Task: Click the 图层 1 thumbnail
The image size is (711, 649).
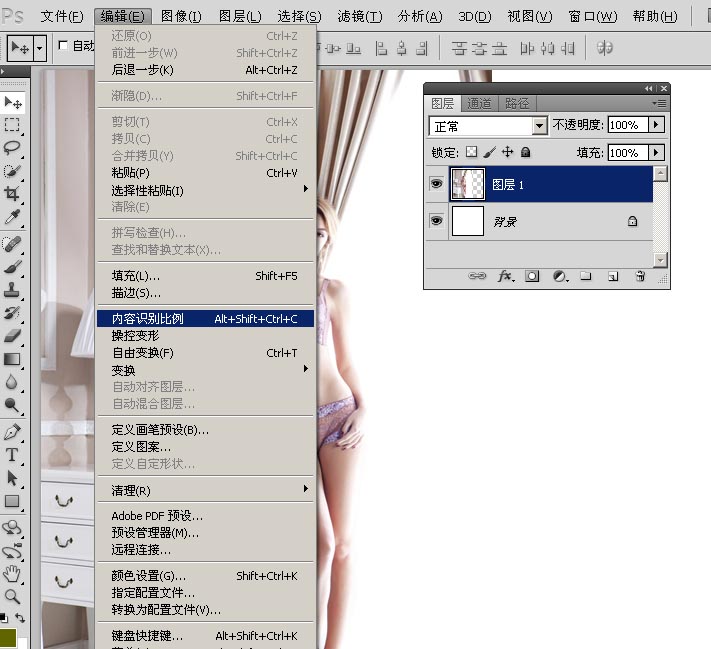Action: click(x=468, y=184)
